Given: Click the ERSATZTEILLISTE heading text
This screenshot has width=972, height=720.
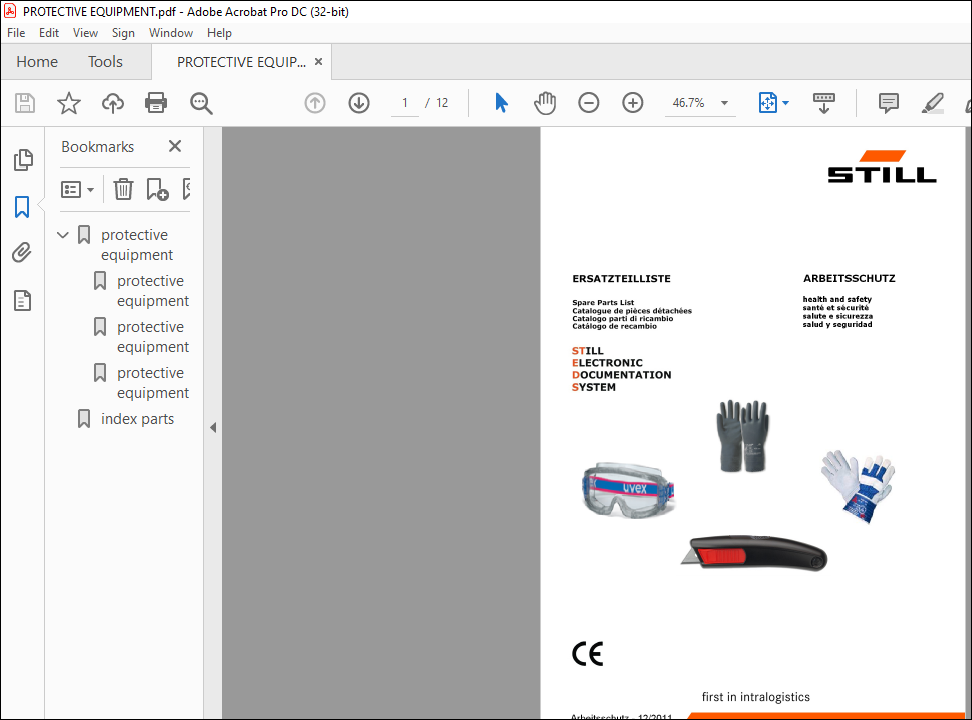Looking at the screenshot, I should (621, 278).
